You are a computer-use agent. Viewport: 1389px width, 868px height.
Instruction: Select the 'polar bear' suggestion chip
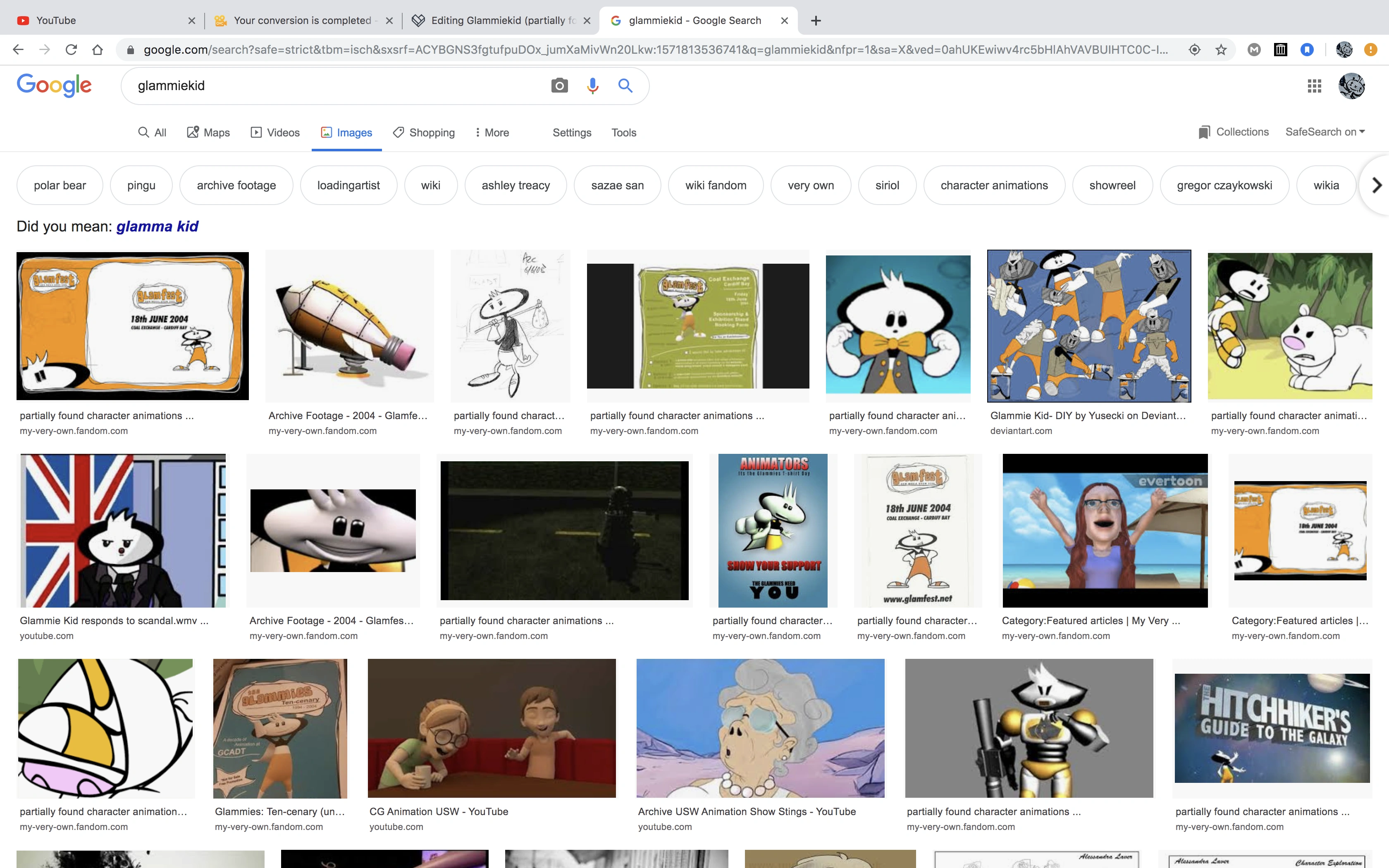60,186
